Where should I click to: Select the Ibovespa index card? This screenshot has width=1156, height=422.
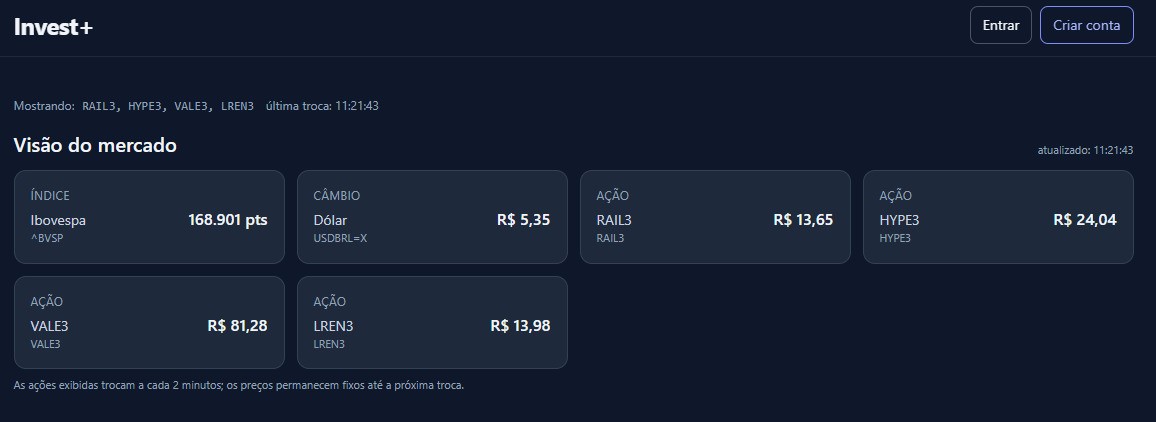149,217
